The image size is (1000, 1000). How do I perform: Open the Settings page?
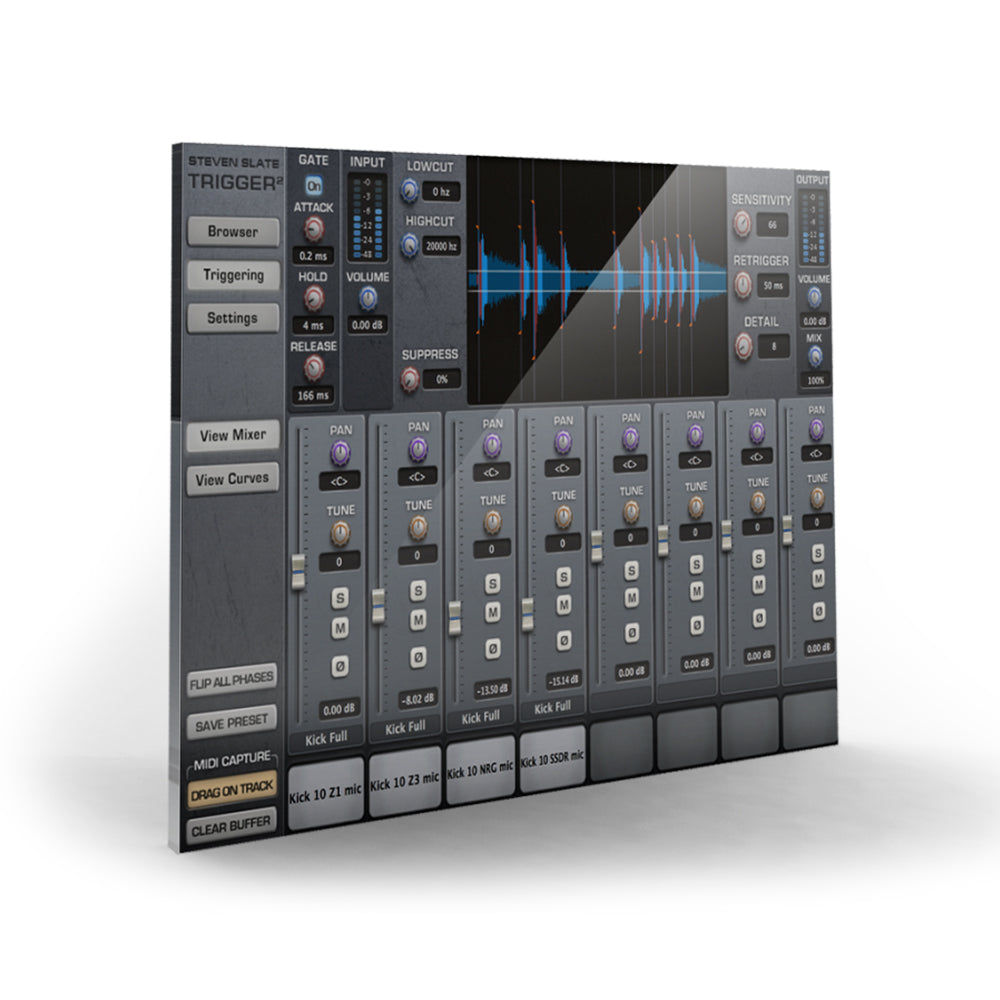(233, 318)
